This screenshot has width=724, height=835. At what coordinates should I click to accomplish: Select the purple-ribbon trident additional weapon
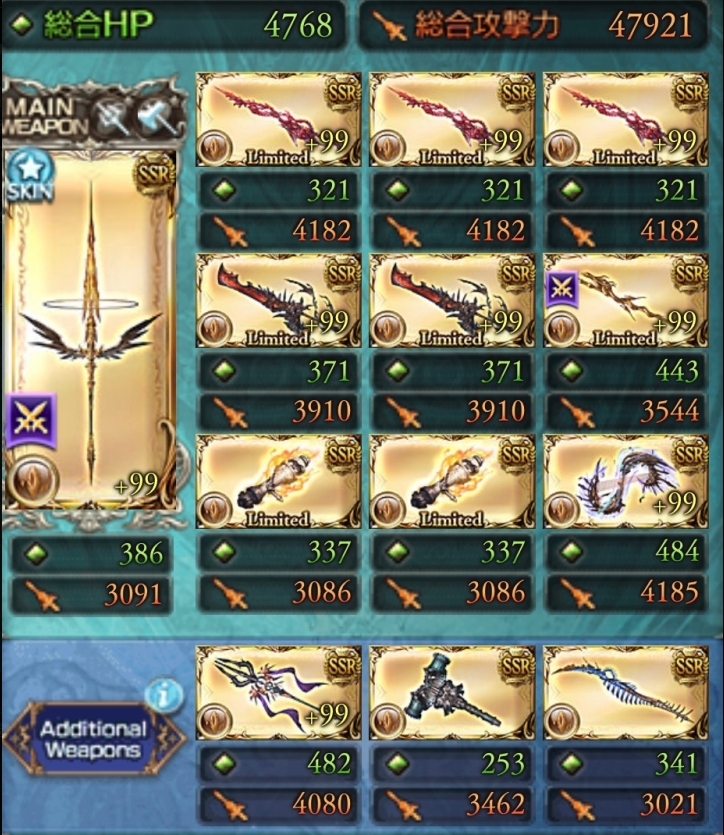point(278,693)
